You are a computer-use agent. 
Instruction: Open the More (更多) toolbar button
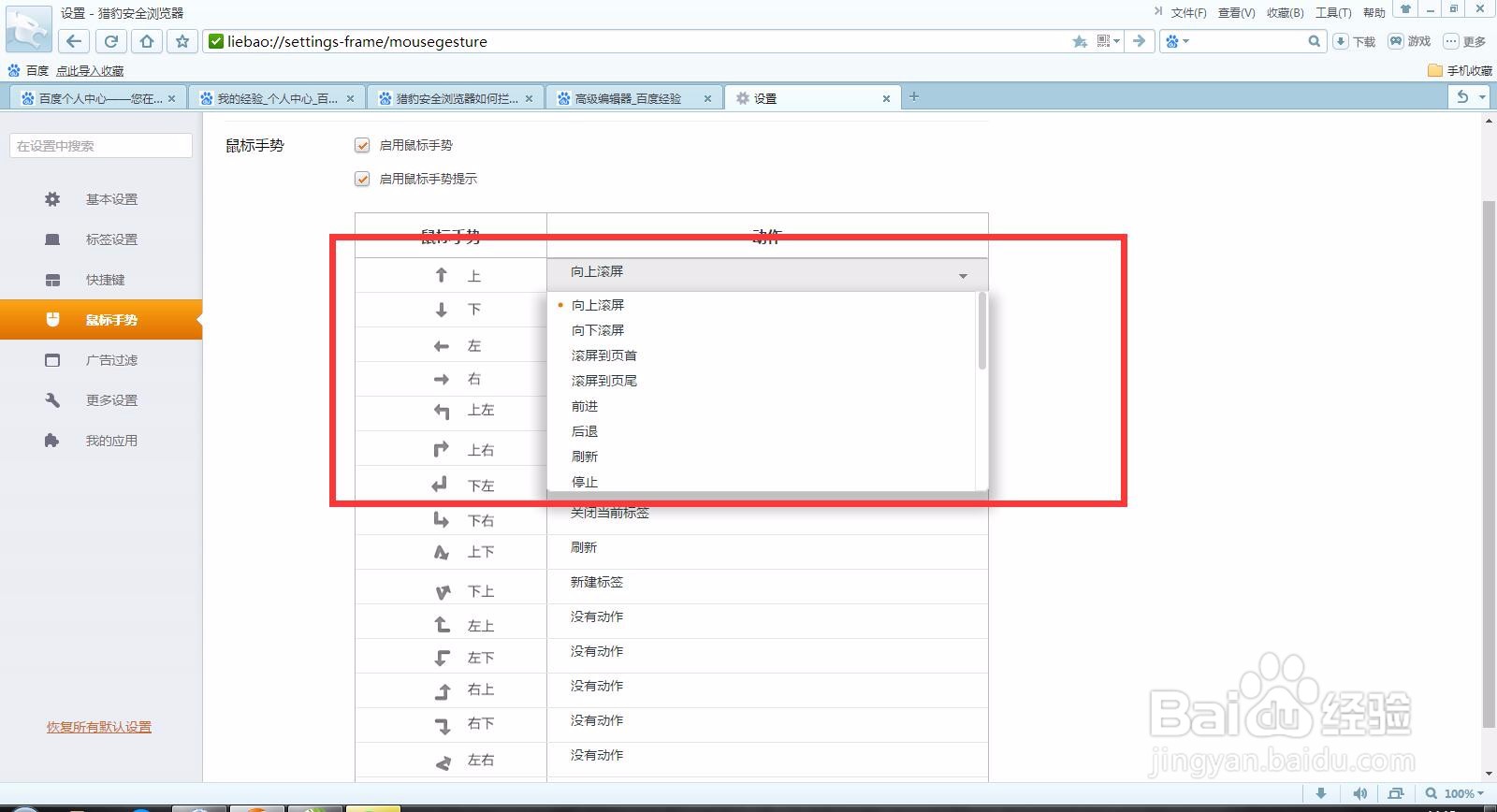(x=1464, y=41)
